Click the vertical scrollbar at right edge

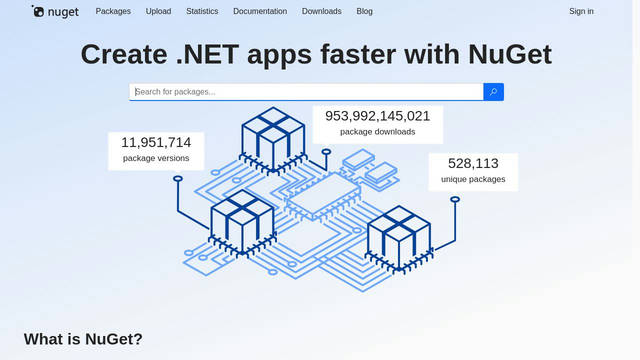(636, 180)
